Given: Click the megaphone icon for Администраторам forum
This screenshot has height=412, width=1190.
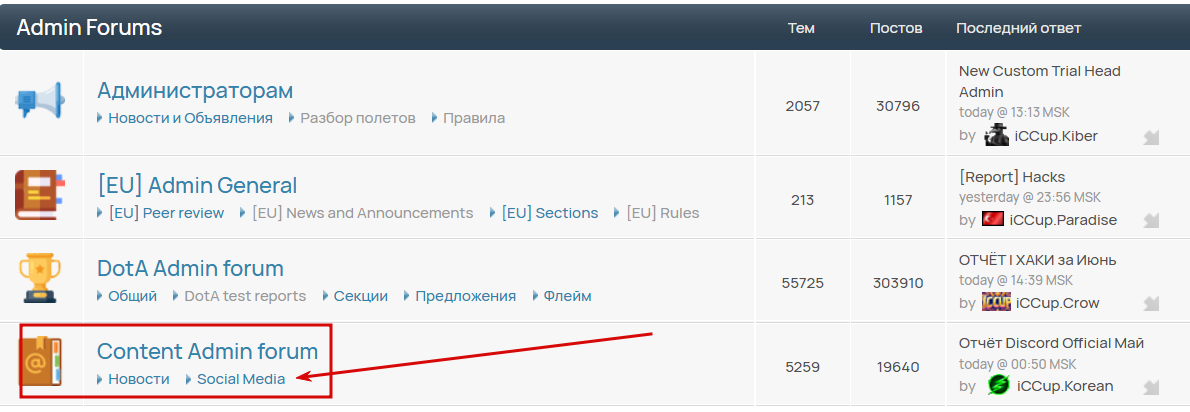Looking at the screenshot, I should point(40,102).
